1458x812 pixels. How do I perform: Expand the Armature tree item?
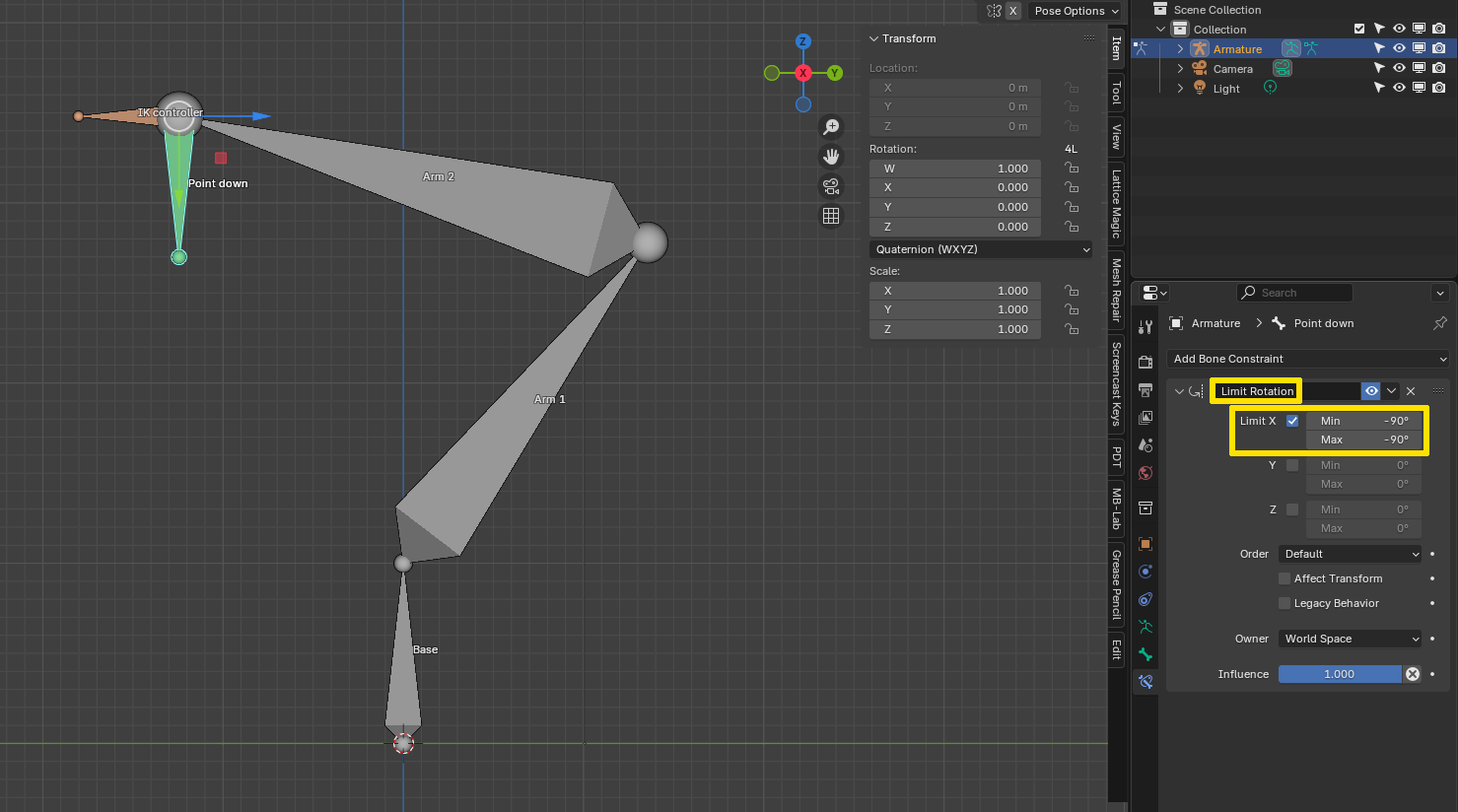pyautogui.click(x=1180, y=48)
